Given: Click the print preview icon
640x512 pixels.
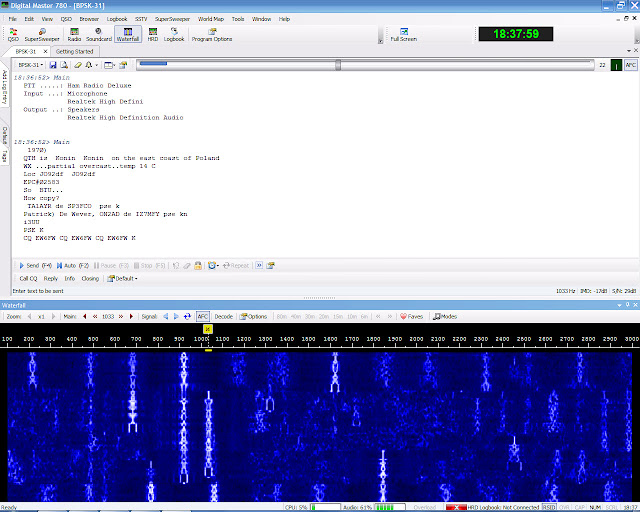Looking at the screenshot, I should pos(64,65).
